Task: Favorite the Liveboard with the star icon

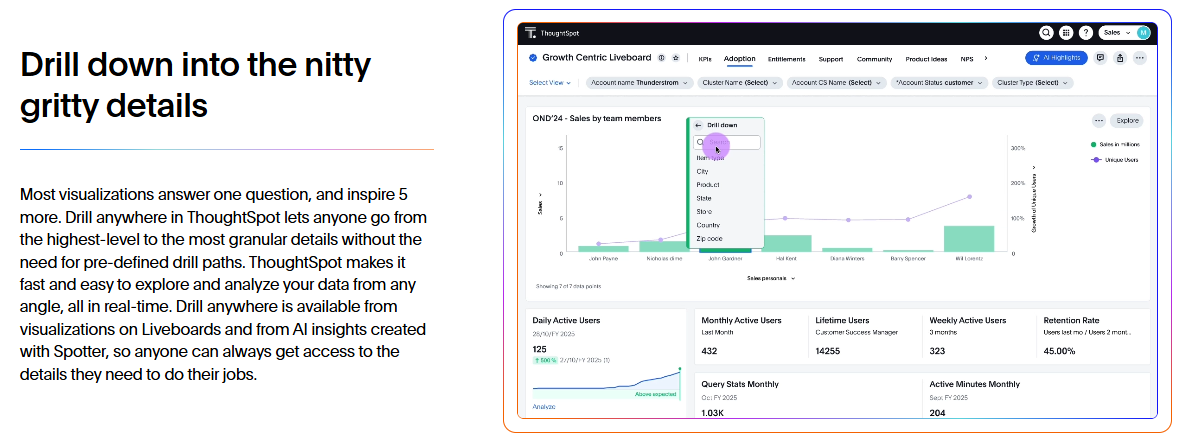Action: click(x=676, y=58)
